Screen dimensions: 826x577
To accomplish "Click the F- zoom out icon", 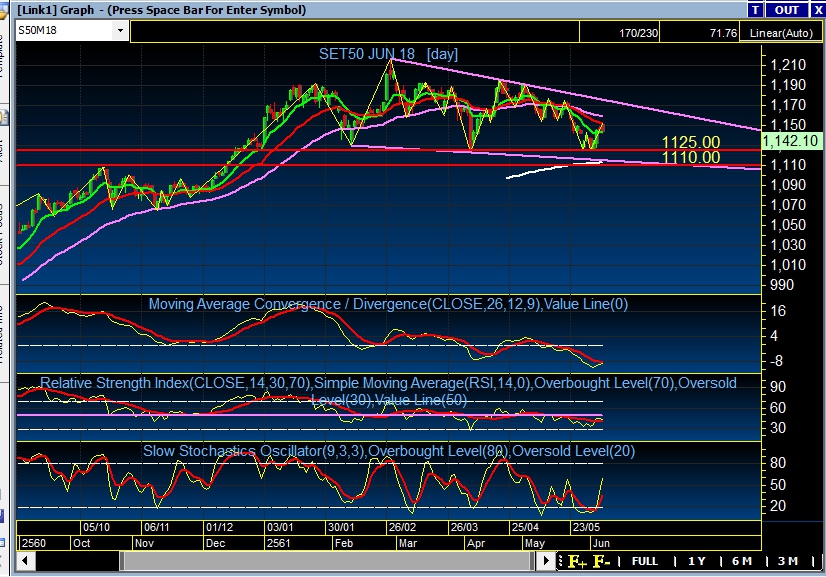I will tap(602, 562).
